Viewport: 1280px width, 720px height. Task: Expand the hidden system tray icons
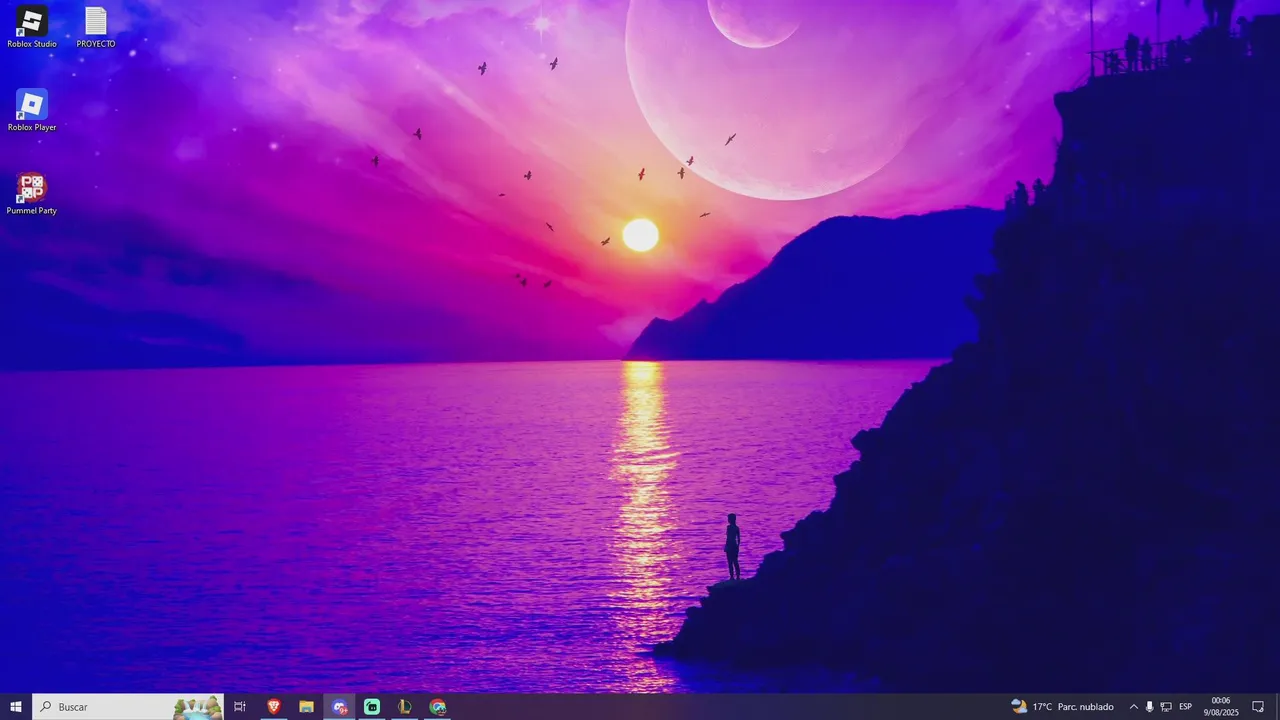(x=1133, y=707)
